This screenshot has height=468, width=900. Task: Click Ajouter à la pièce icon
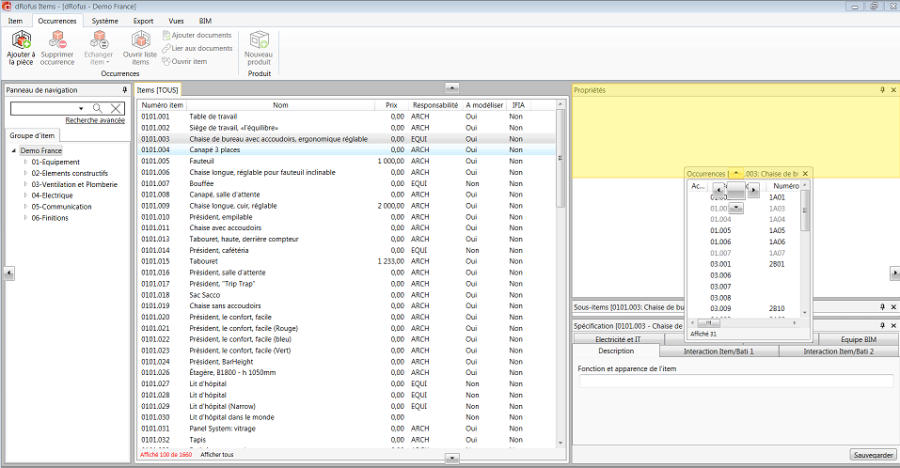click(20, 40)
